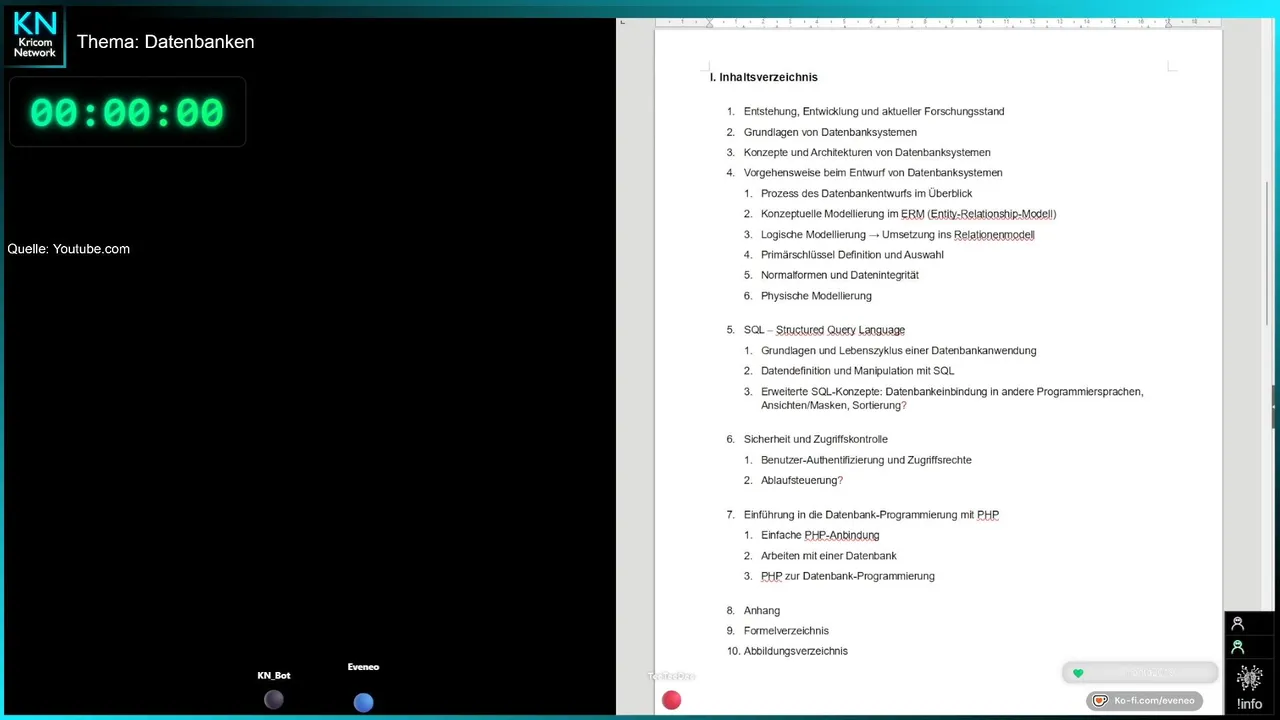This screenshot has height=720, width=1280.
Task: Click the KN_Bot avatar circle
Action: pyautogui.click(x=274, y=700)
